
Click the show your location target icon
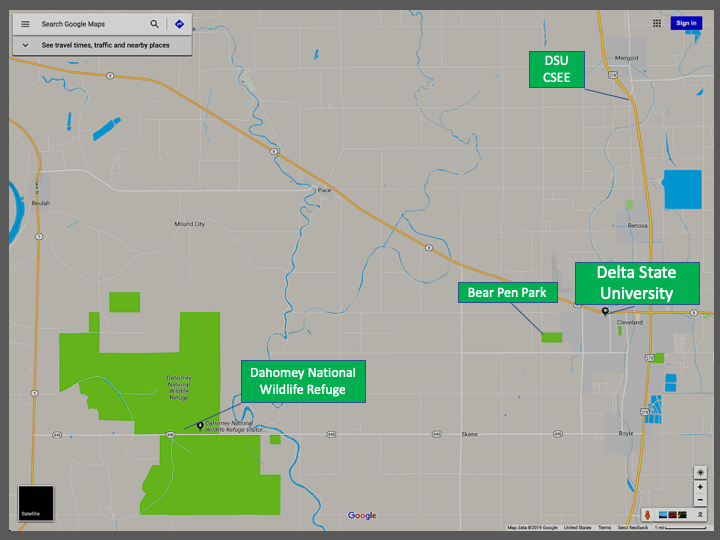coord(700,472)
